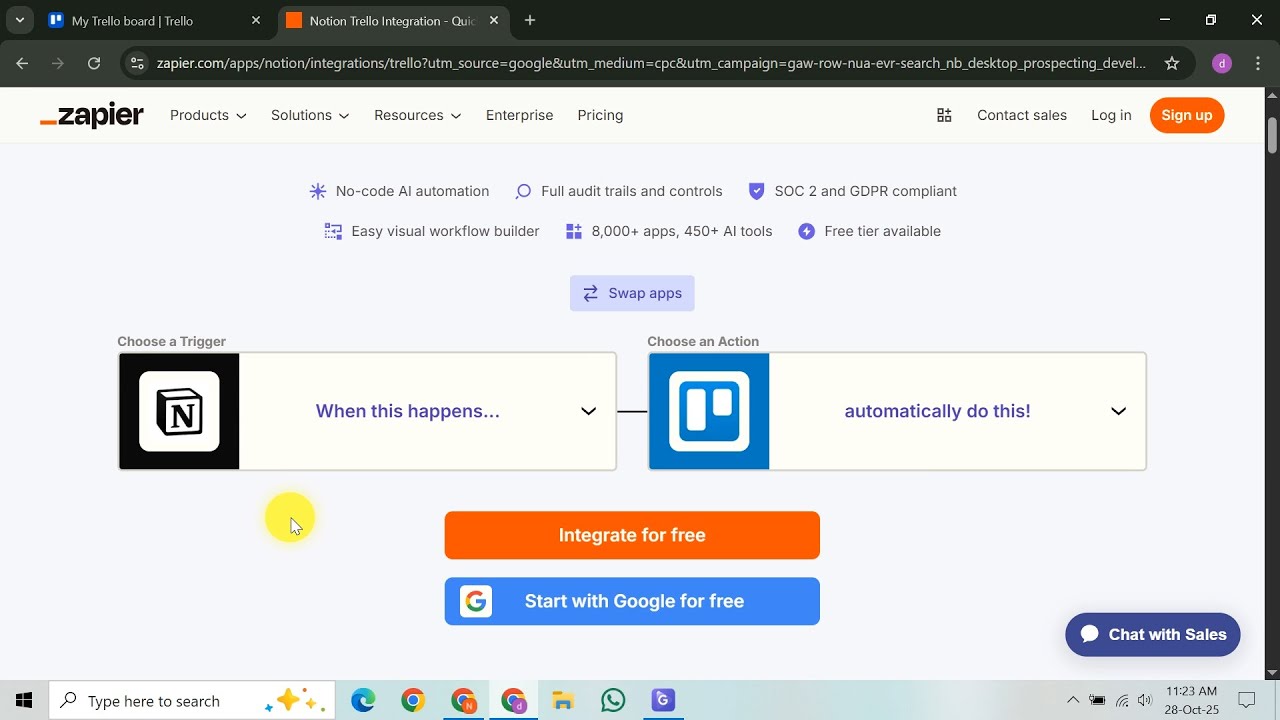This screenshot has height=720, width=1280.
Task: Click the Google G logo on the blue button
Action: pos(476,601)
